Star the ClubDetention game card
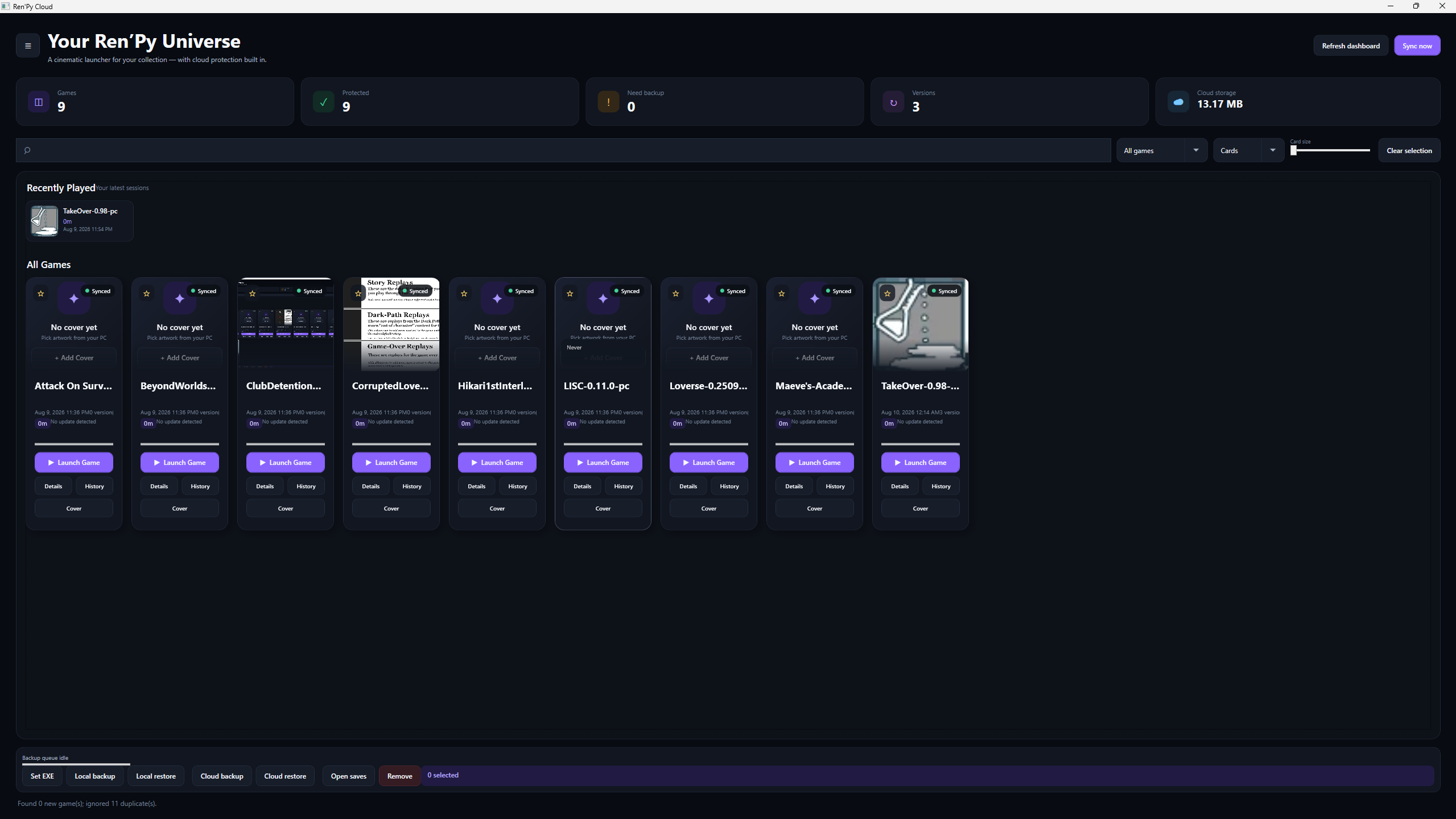 click(253, 294)
